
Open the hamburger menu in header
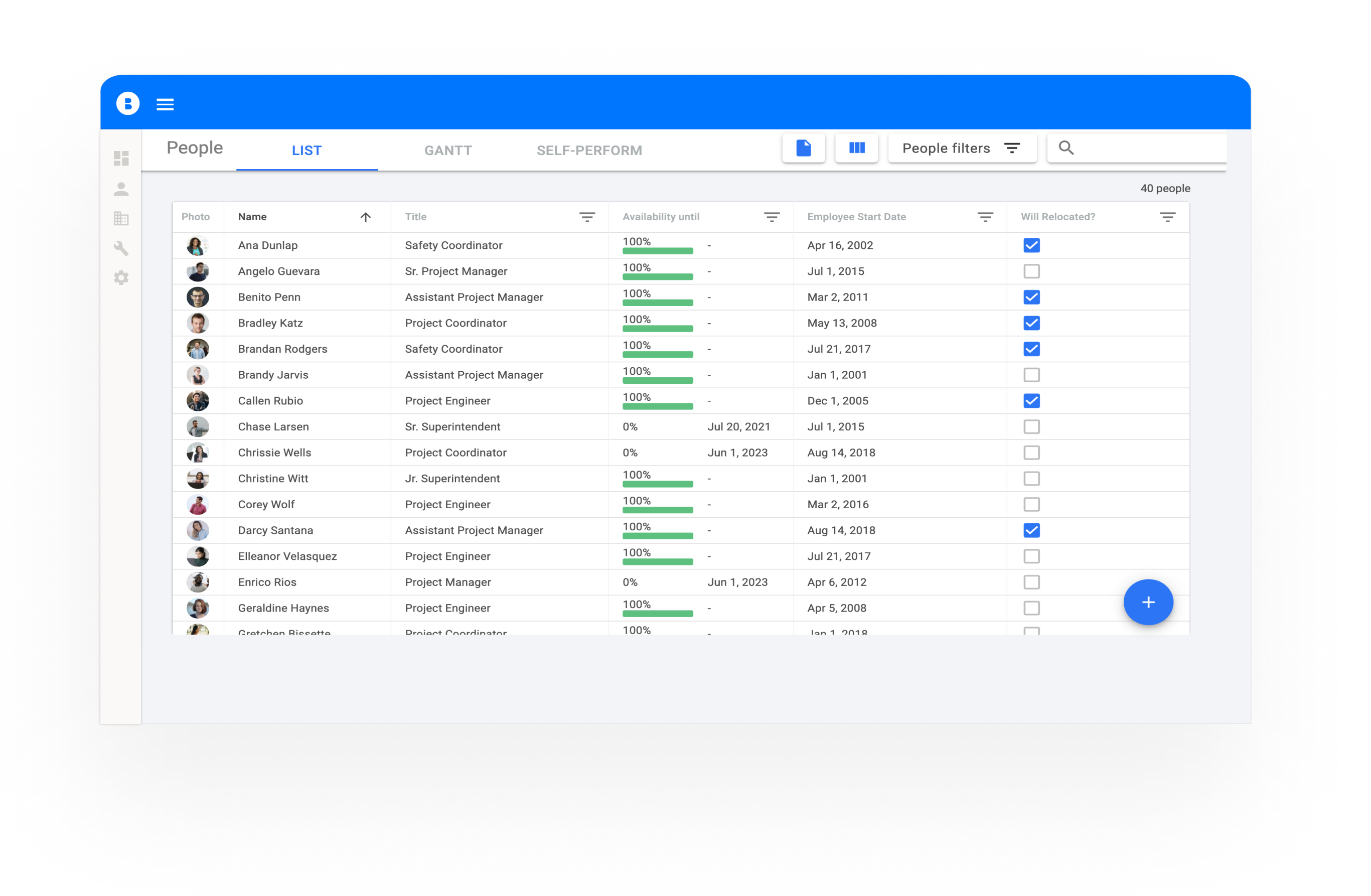[165, 104]
